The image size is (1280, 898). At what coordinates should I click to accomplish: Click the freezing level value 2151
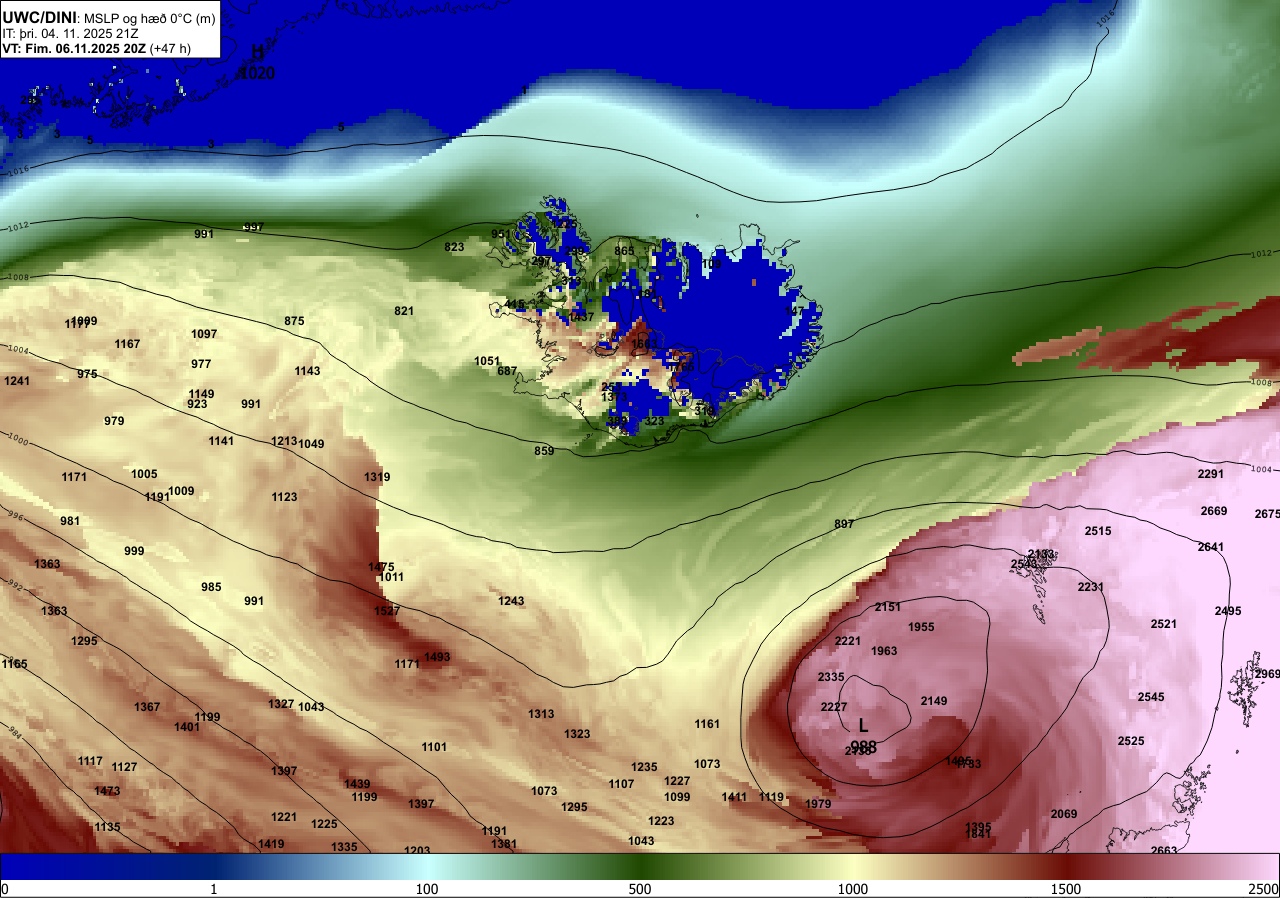click(888, 607)
